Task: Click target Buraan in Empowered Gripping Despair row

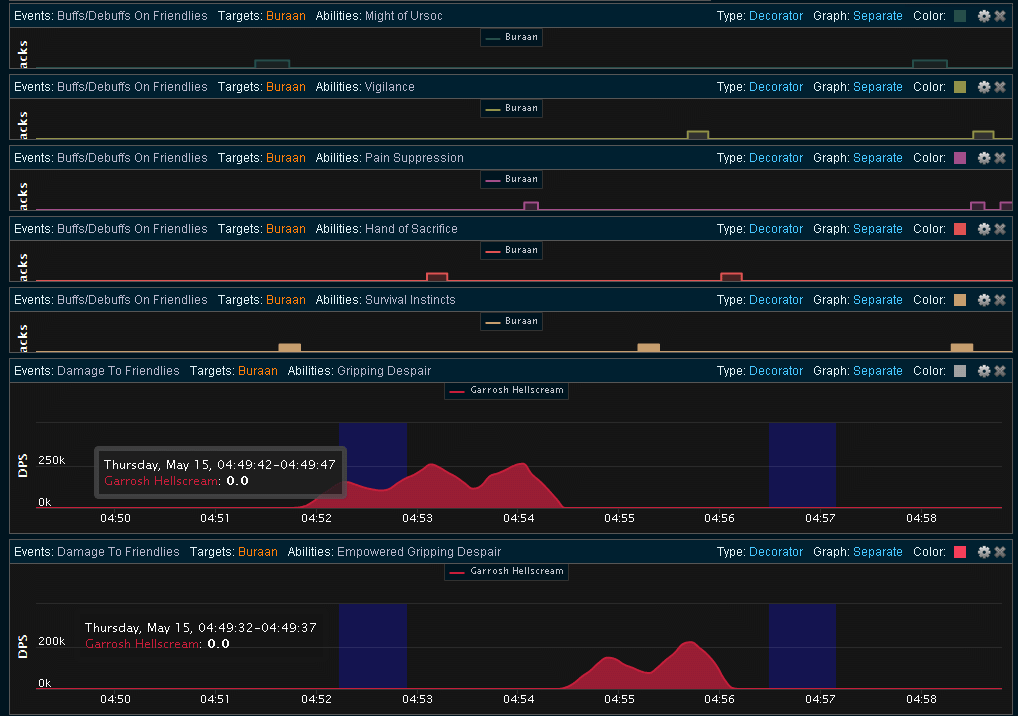Action: (x=258, y=552)
